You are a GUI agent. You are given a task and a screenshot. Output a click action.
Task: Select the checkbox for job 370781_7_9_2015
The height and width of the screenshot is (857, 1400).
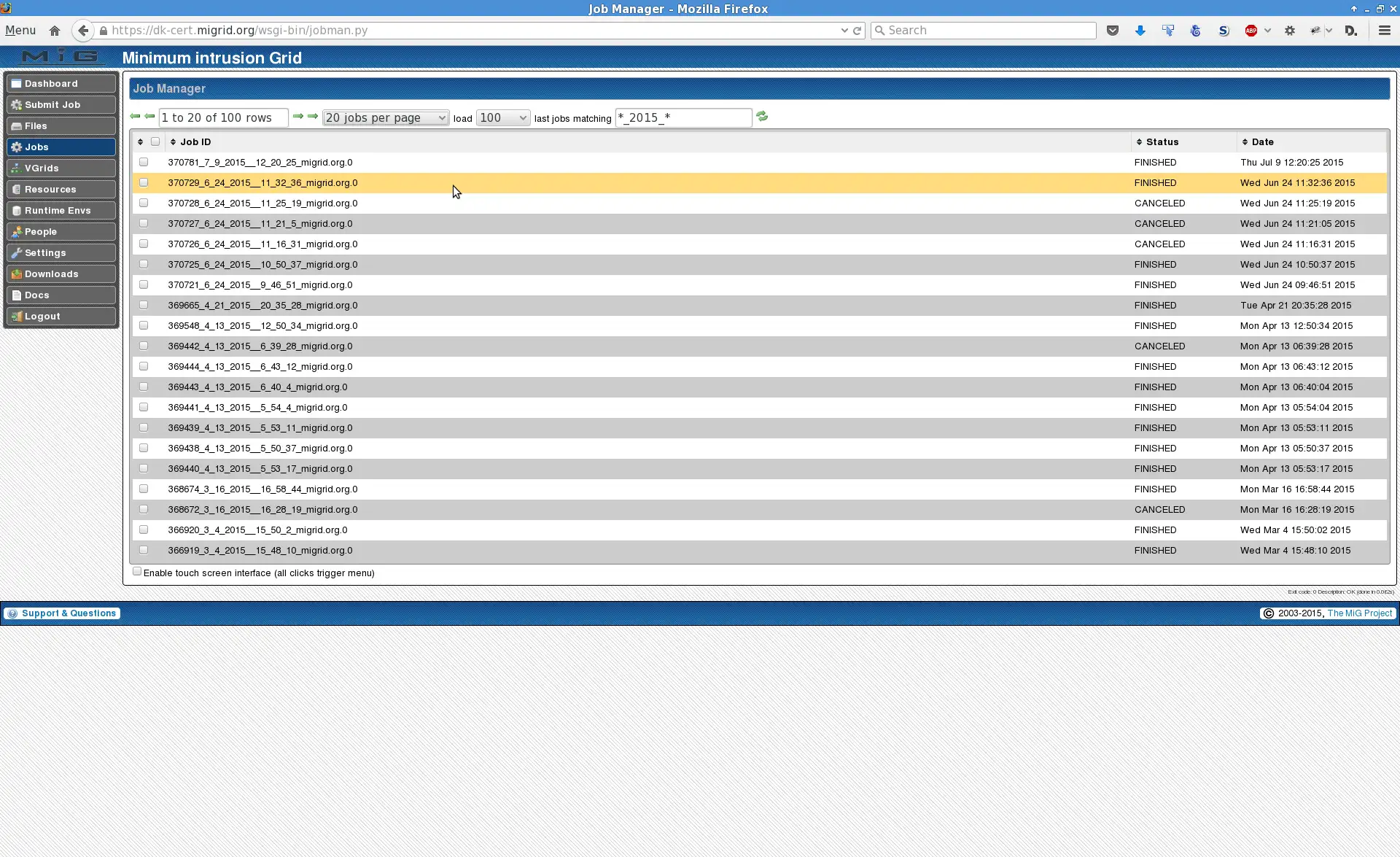click(143, 162)
